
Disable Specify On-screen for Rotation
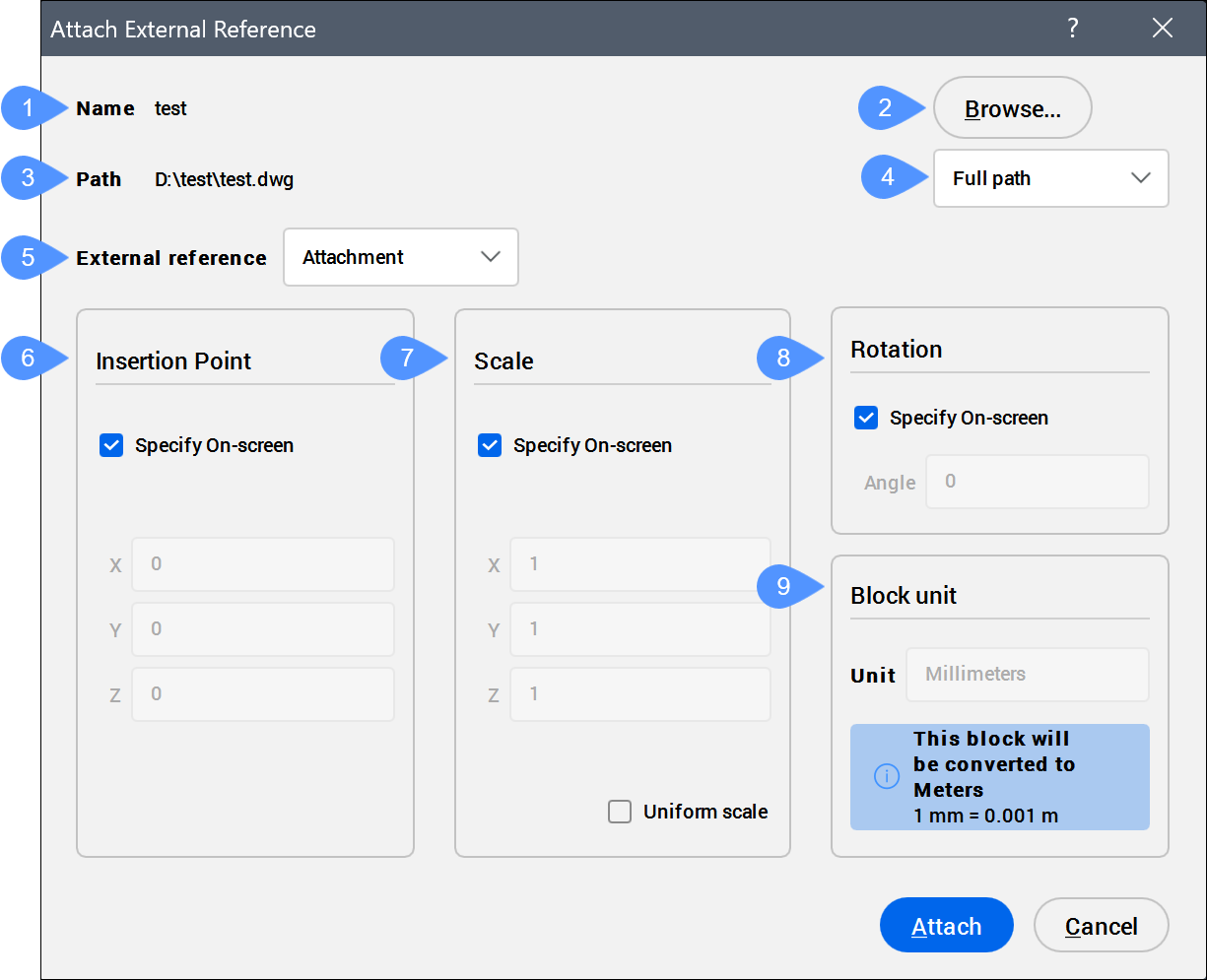(866, 419)
